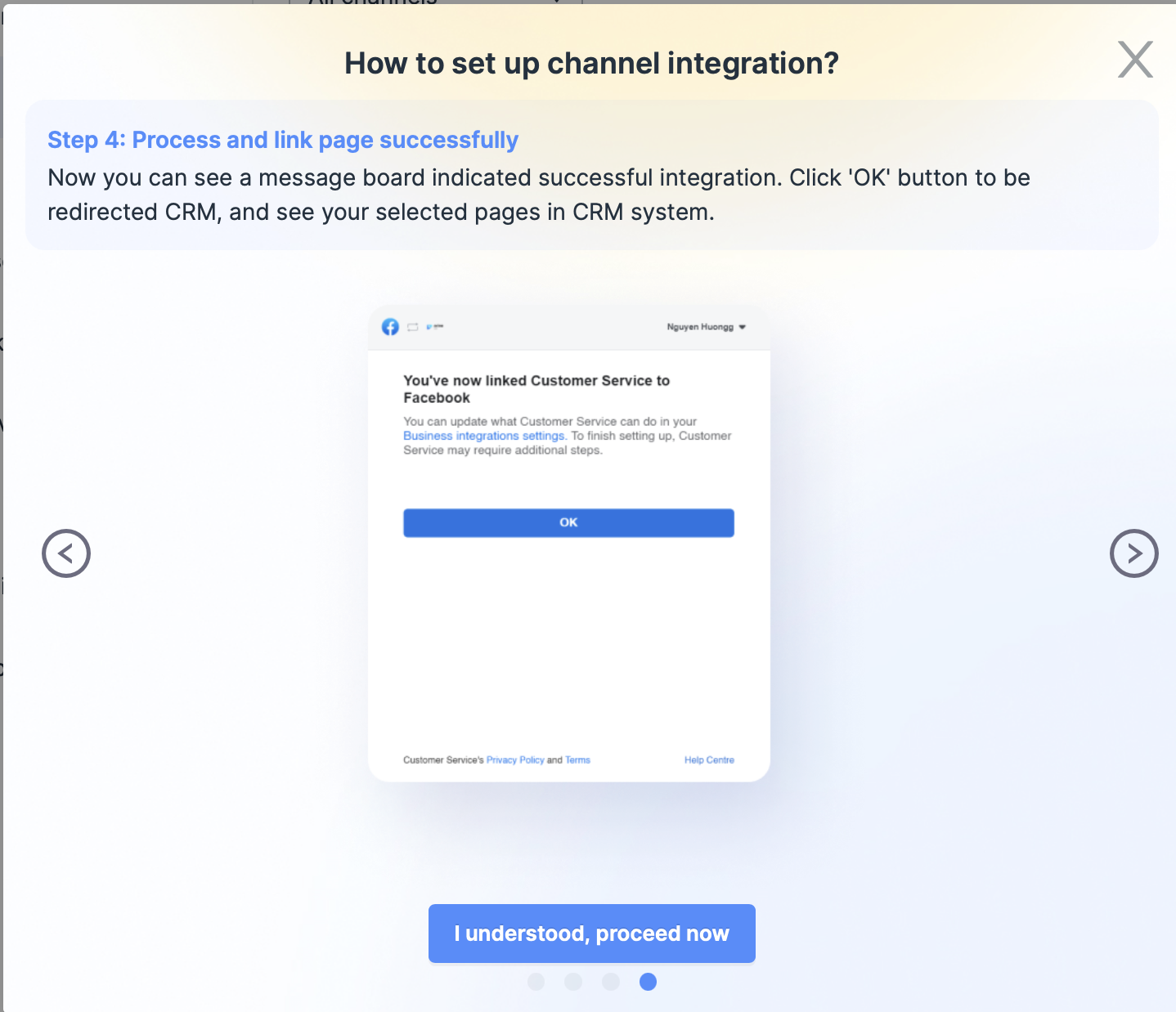
Task: Go to the previous tutorial step
Action: (66, 553)
